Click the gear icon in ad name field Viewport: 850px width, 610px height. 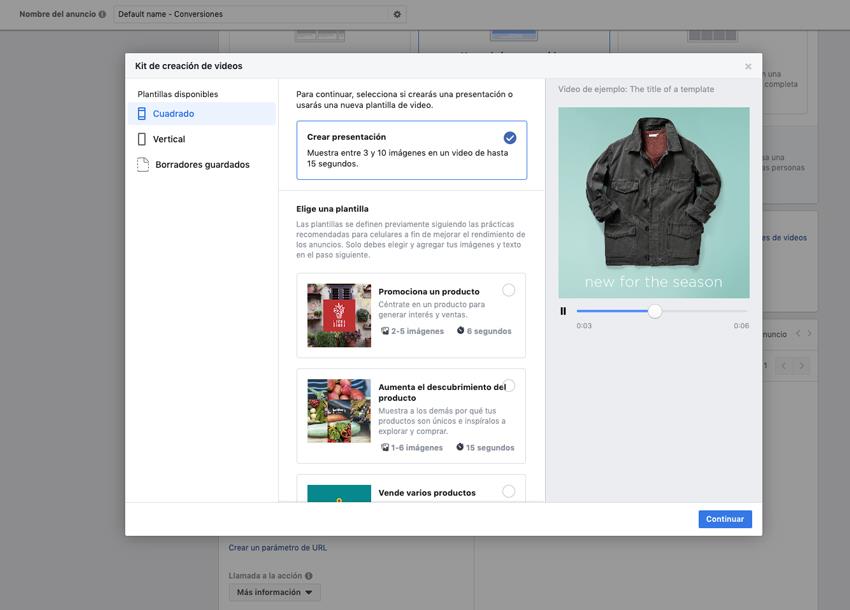pos(397,14)
